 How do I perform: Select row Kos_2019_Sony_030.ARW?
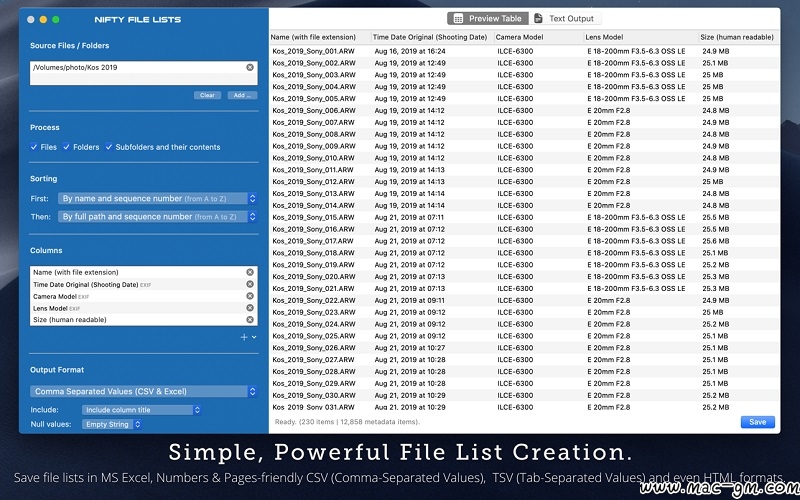524,395
